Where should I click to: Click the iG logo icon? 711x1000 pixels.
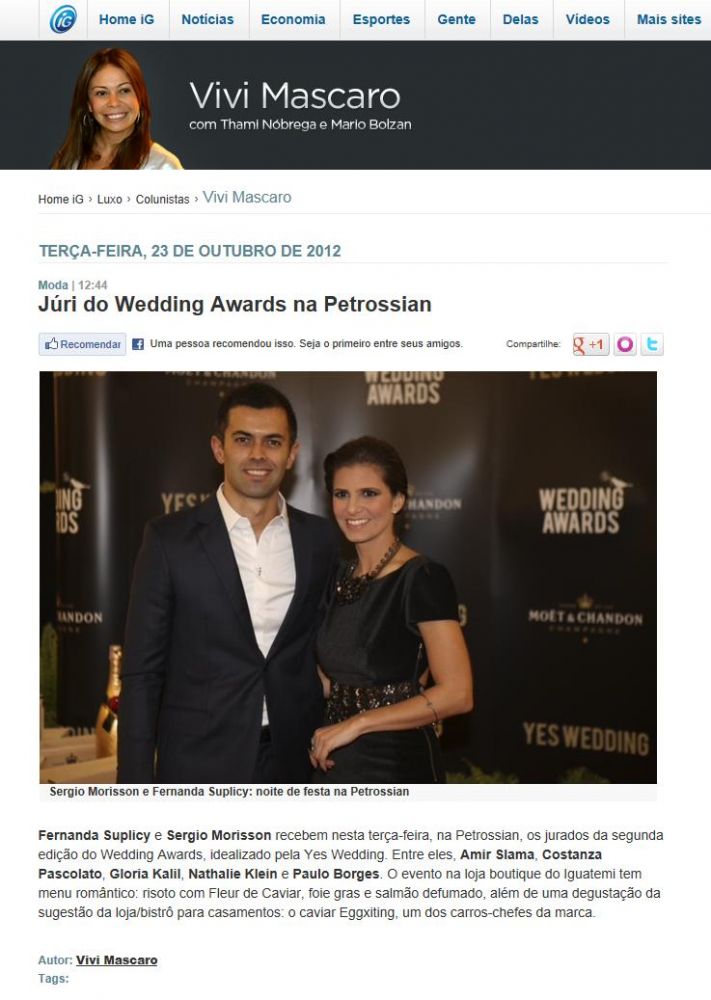tap(63, 19)
